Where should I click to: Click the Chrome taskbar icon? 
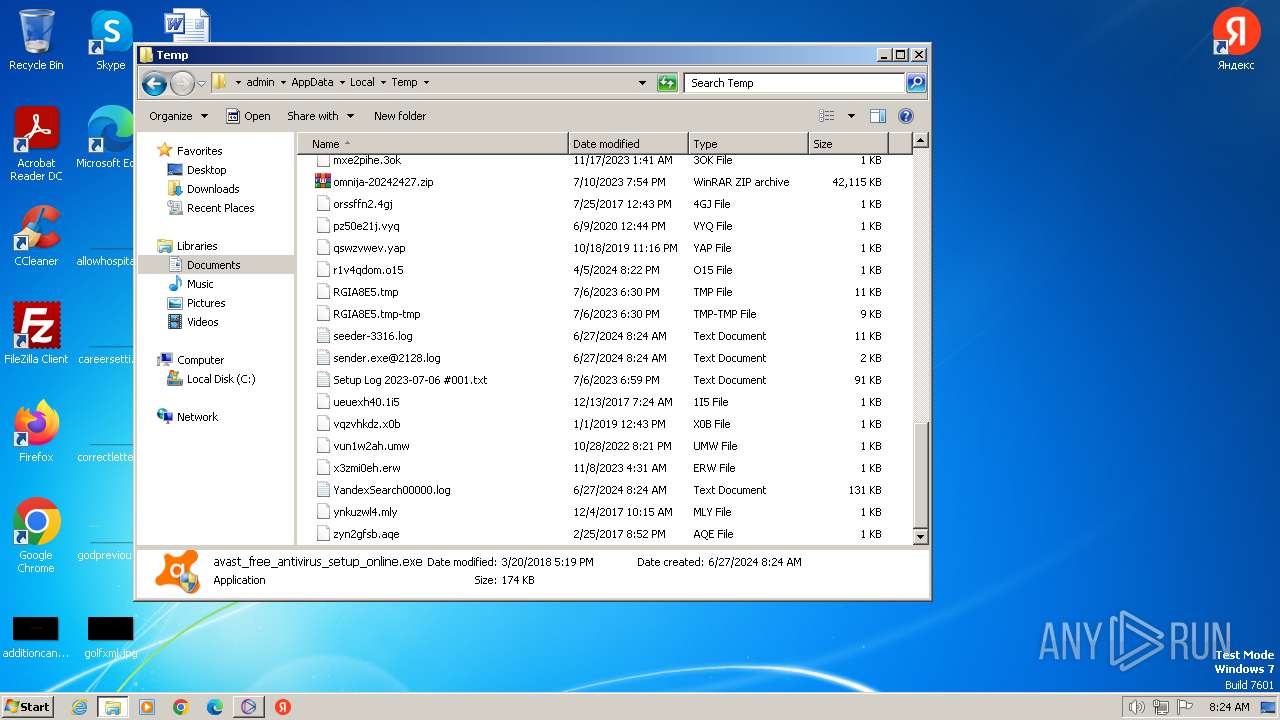tap(181, 707)
